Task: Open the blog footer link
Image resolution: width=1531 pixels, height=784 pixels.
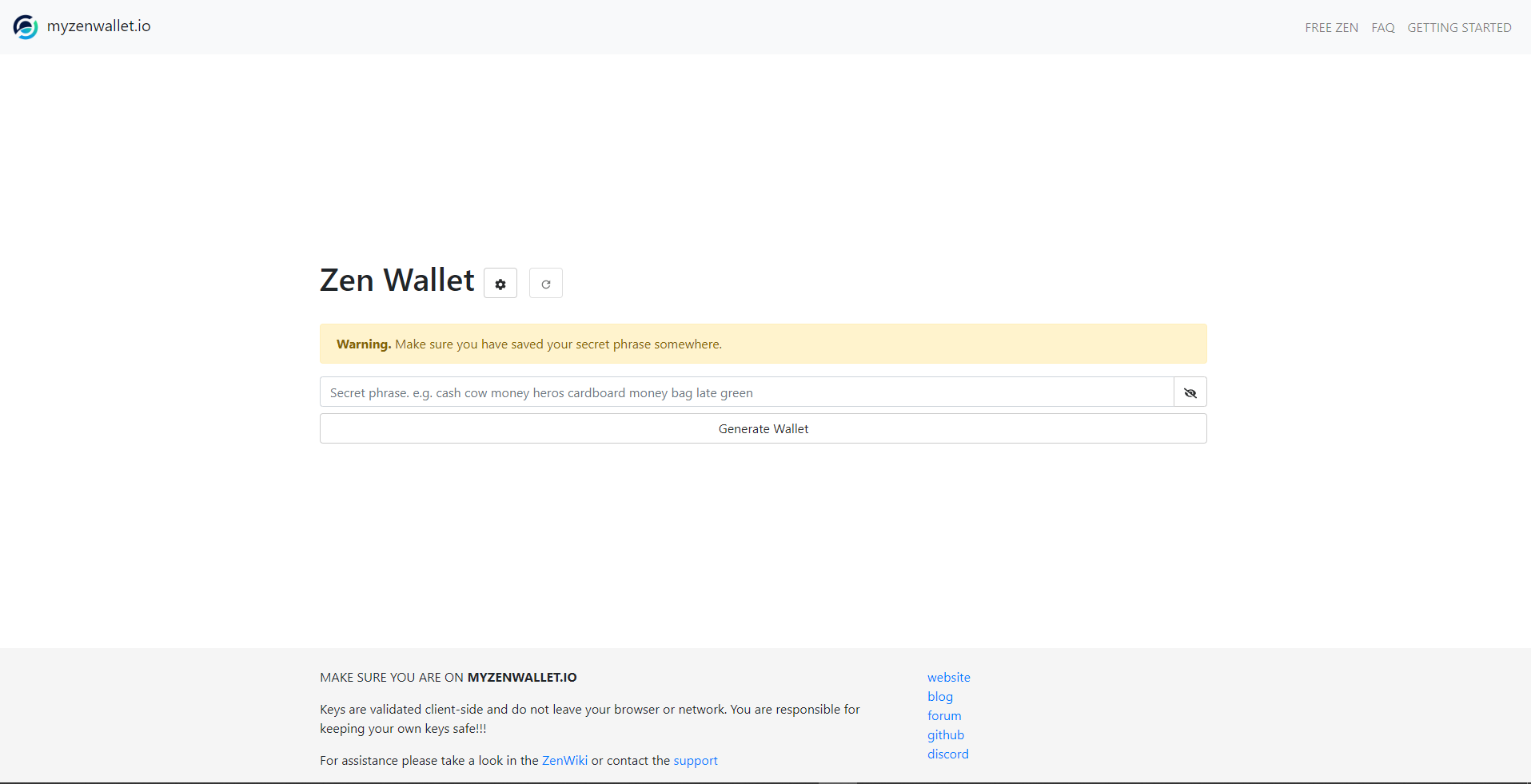Action: point(940,697)
